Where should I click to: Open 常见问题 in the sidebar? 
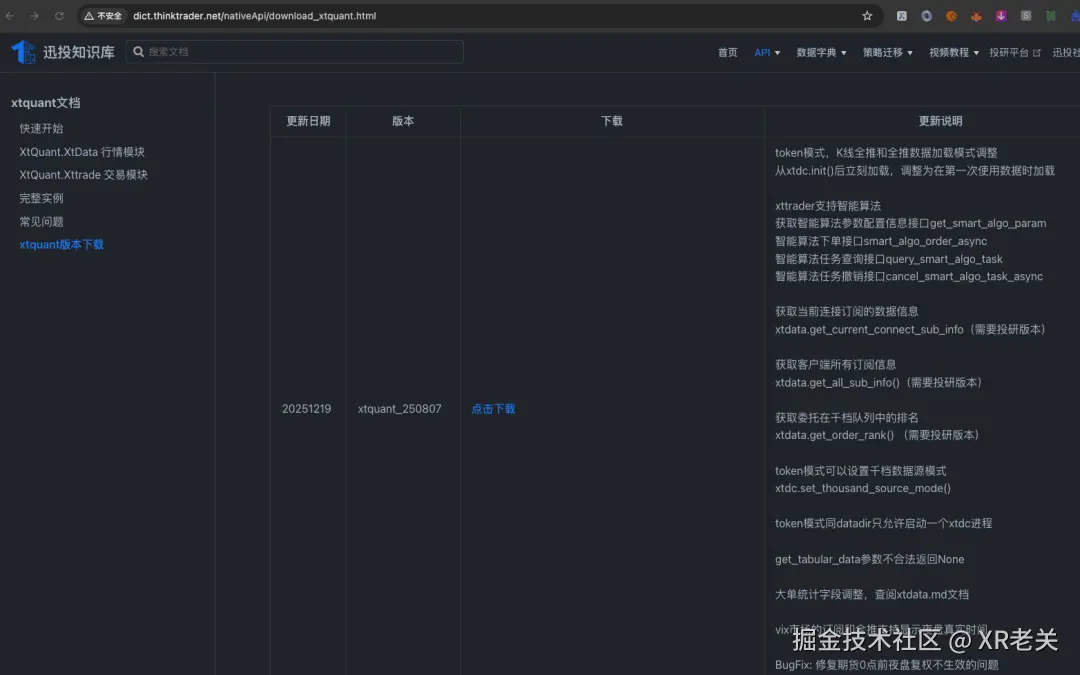tap(41, 222)
